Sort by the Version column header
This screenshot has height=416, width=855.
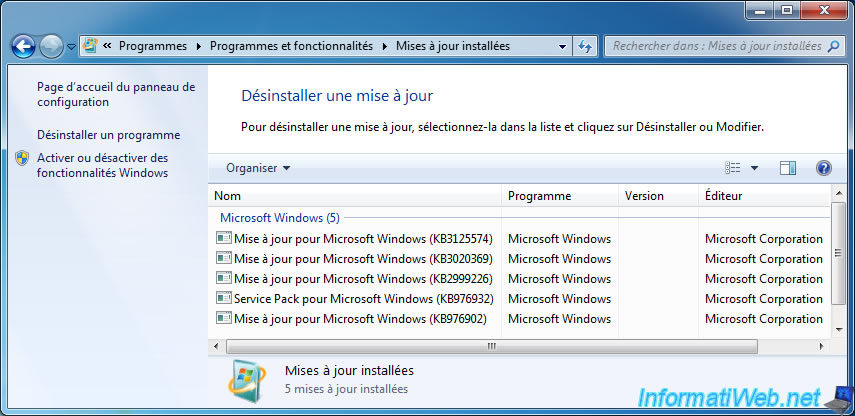(658, 196)
